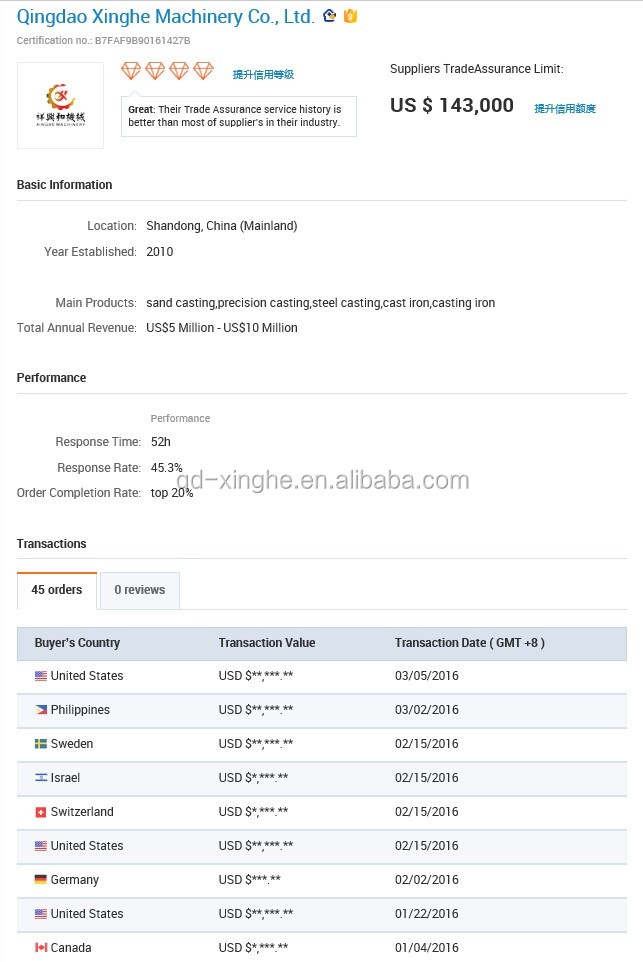
Task: Open Qingdao Xinghe Machinery Co., Ltd. link
Action: point(166,16)
